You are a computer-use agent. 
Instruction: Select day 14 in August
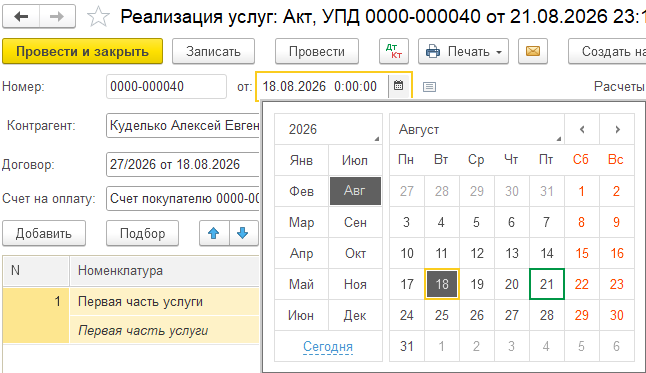[547, 253]
